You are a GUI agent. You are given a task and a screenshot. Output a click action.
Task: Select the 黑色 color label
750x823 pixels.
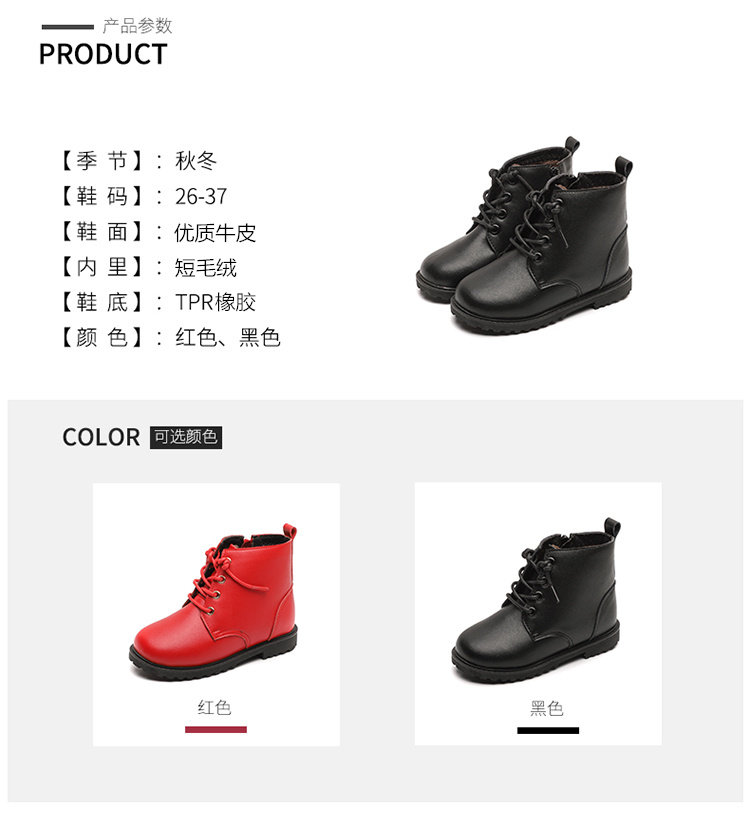pos(547,709)
